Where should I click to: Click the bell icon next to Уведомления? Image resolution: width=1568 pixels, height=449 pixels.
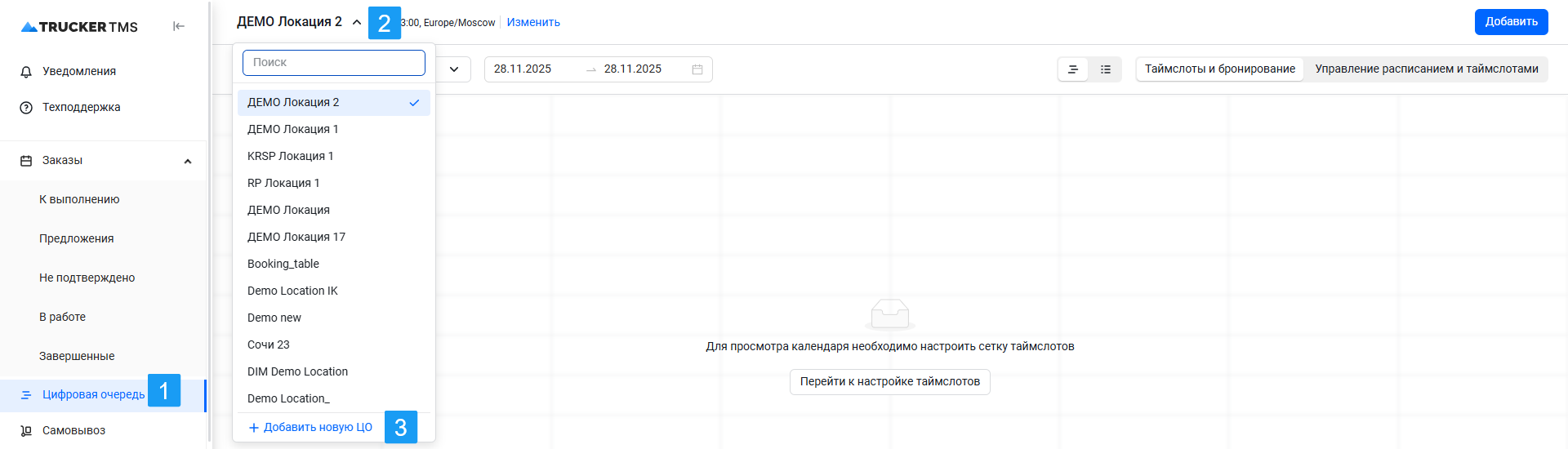coord(26,72)
